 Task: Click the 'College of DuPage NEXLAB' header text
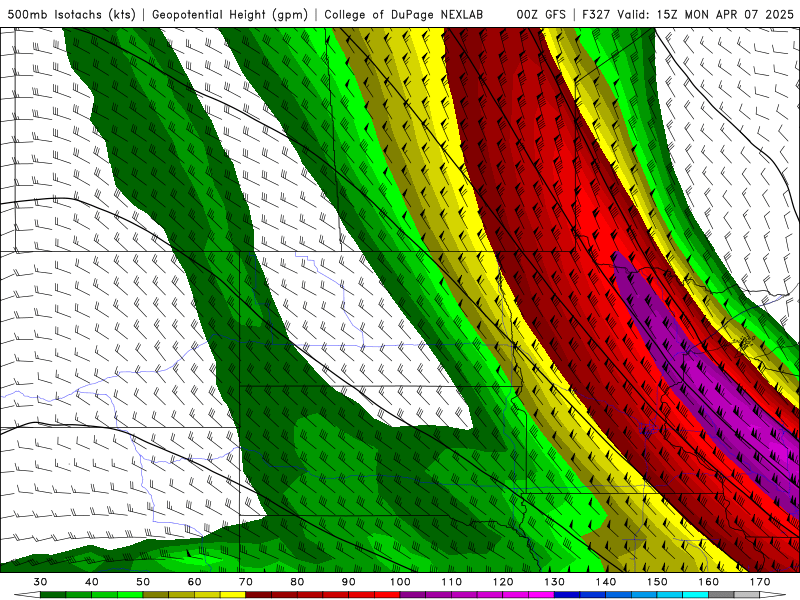[x=404, y=14]
